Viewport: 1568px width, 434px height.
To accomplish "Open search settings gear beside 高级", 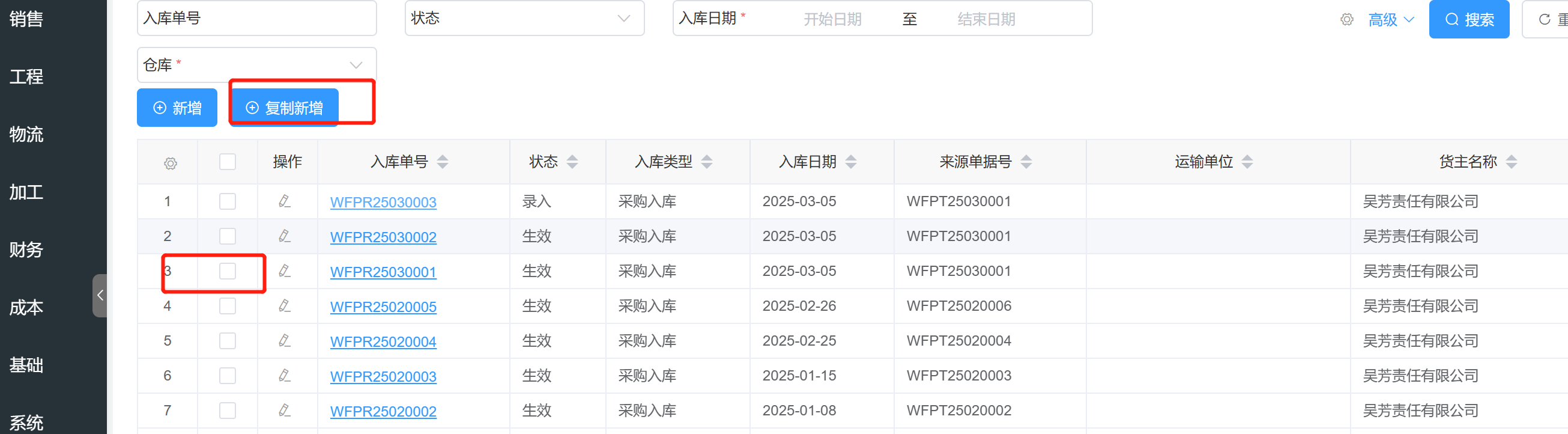I will point(1346,19).
